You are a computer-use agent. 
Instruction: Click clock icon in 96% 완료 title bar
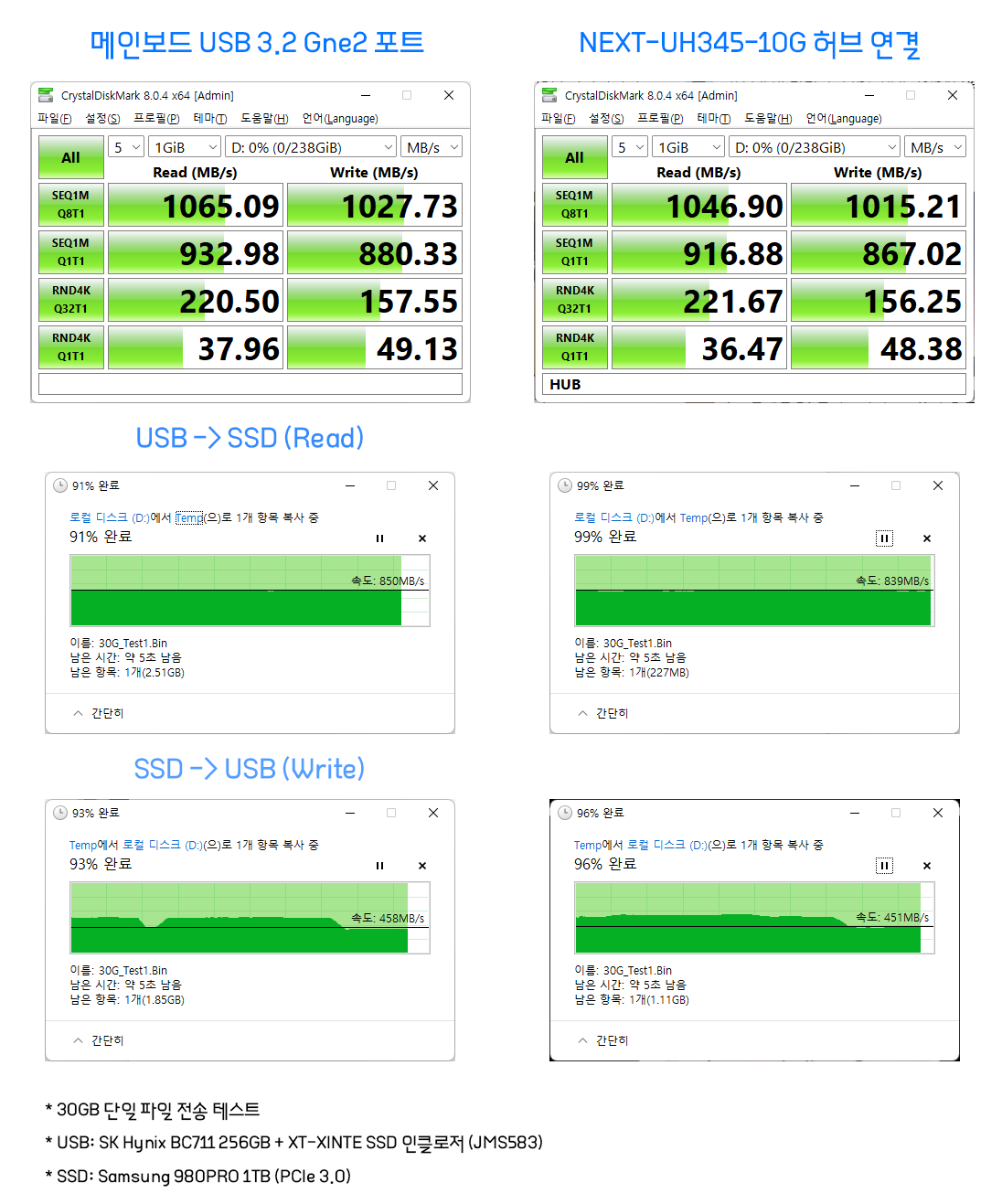[565, 813]
